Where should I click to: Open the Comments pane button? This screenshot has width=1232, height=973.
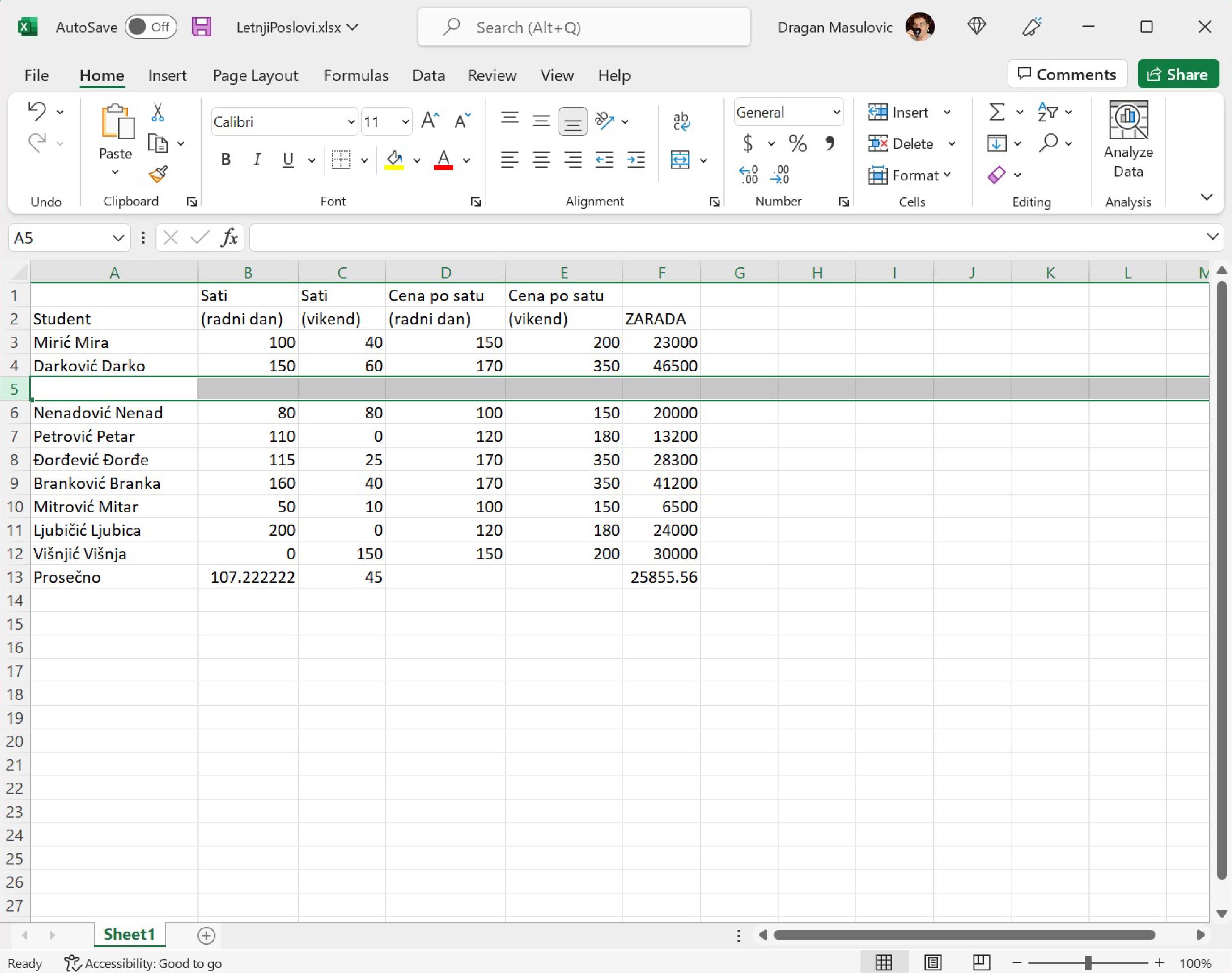pos(1067,75)
